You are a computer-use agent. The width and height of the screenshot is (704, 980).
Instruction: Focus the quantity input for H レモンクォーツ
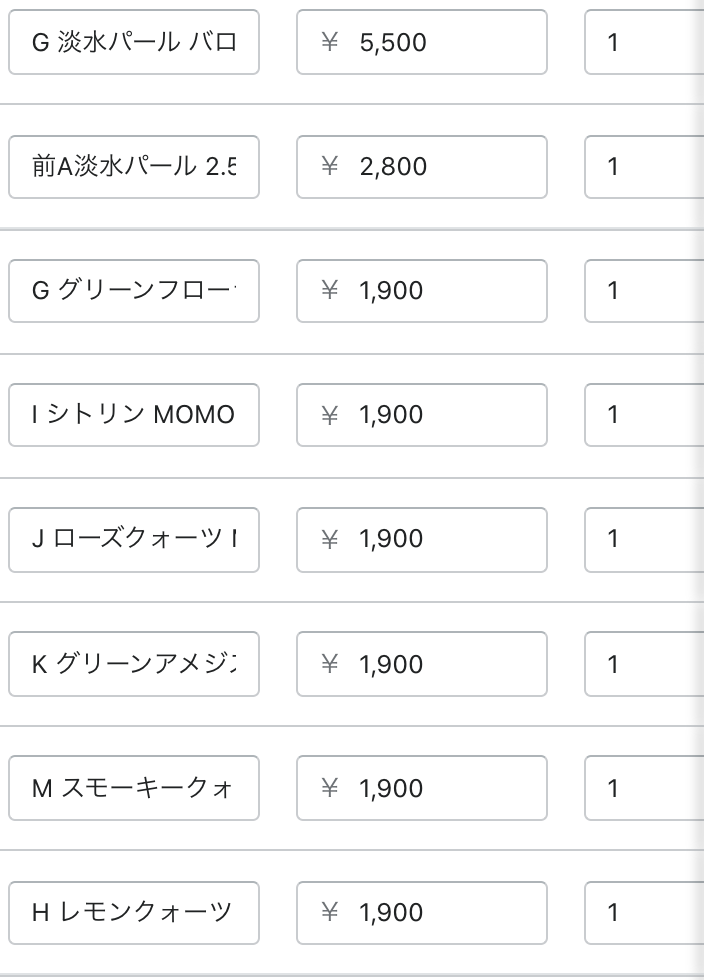(644, 912)
